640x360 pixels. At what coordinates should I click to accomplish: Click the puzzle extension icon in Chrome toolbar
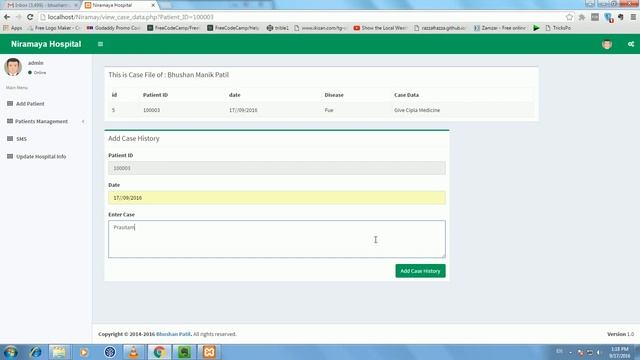pos(582,17)
